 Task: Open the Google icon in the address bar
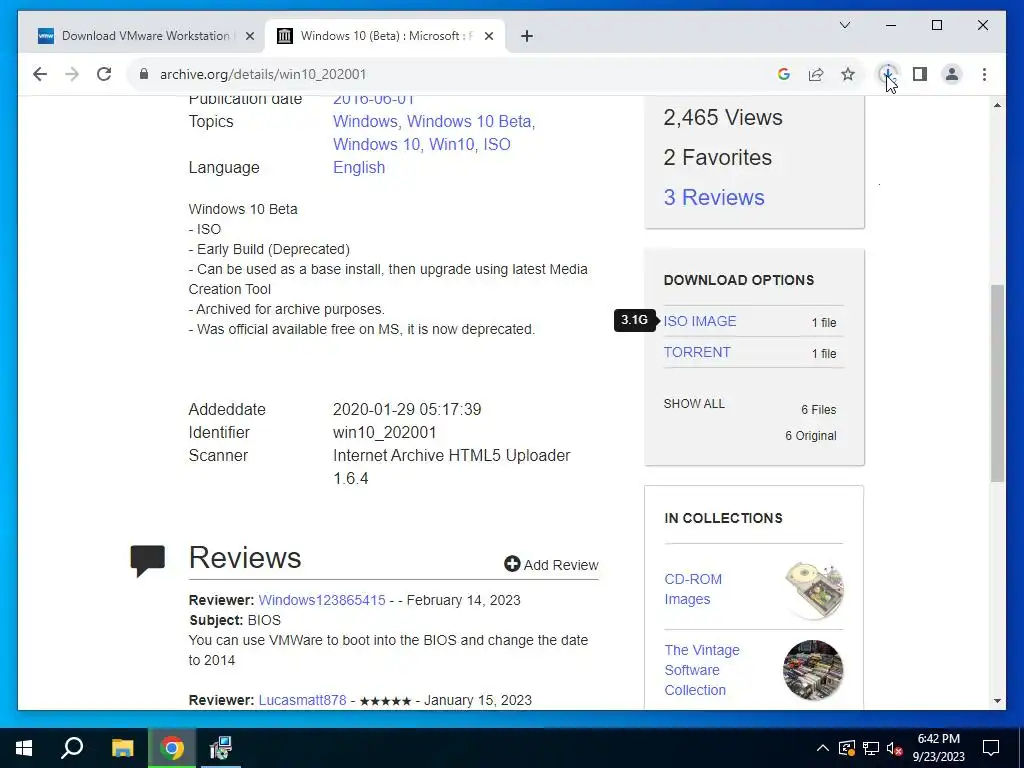tap(784, 74)
